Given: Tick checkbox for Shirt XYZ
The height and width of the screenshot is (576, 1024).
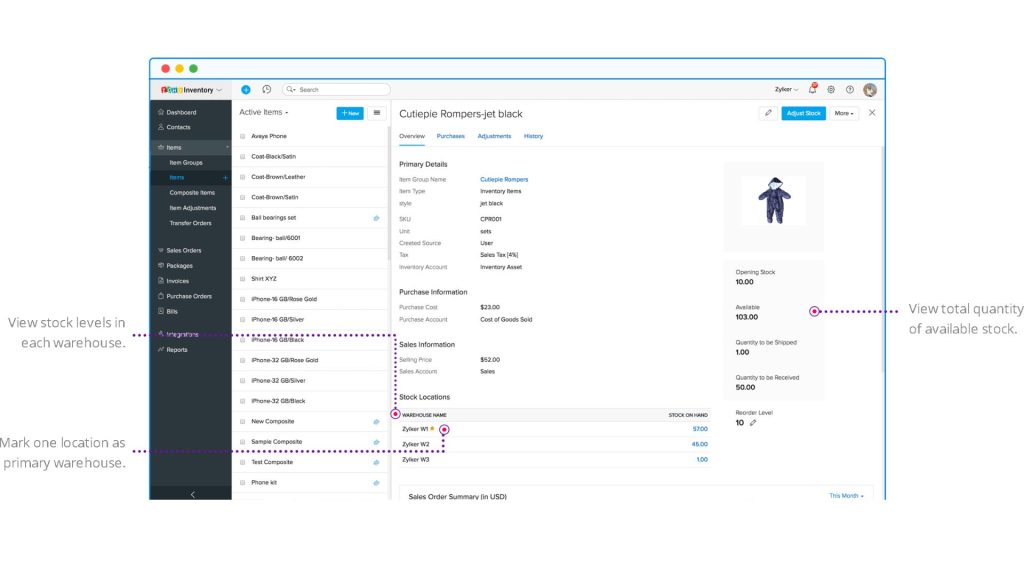Looking at the screenshot, I should click(x=242, y=279).
